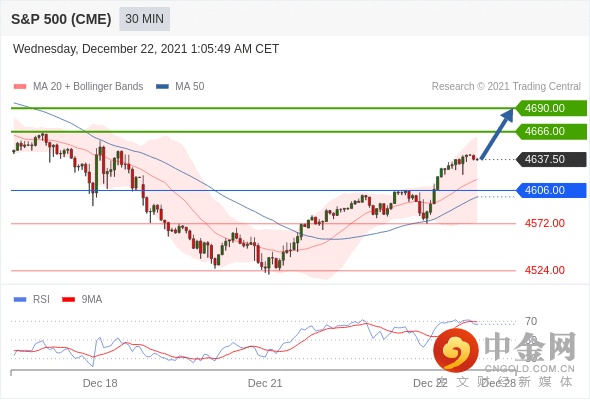Image resolution: width=590 pixels, height=400 pixels.
Task: Click the 30 MIN timeframe button
Action: pyautogui.click(x=144, y=19)
